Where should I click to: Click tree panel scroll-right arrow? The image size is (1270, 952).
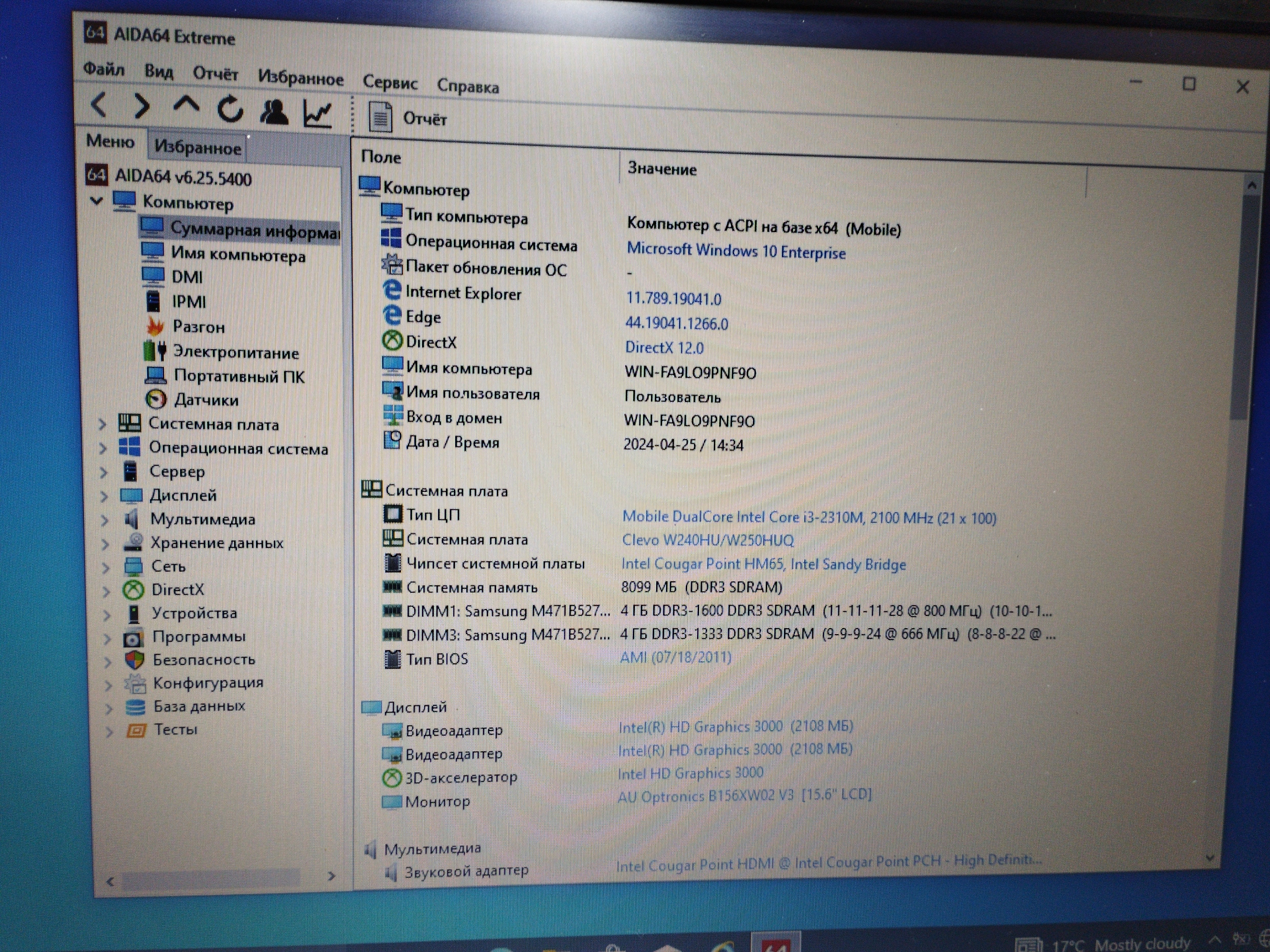click(331, 877)
